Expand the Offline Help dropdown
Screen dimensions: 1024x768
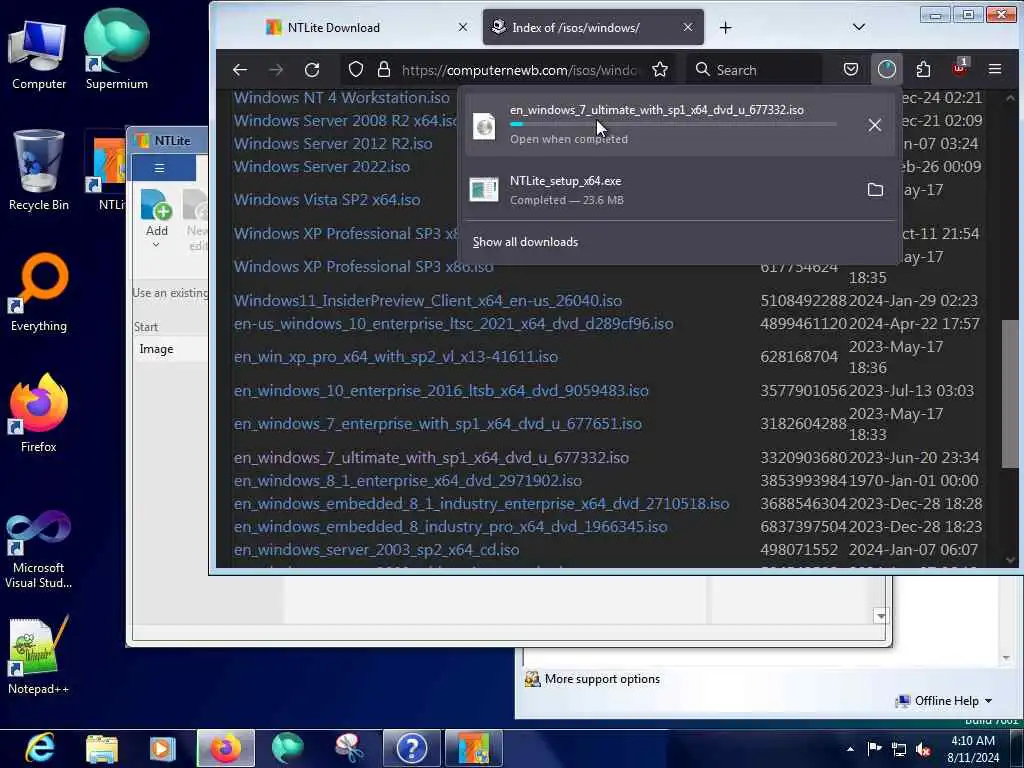tap(945, 701)
